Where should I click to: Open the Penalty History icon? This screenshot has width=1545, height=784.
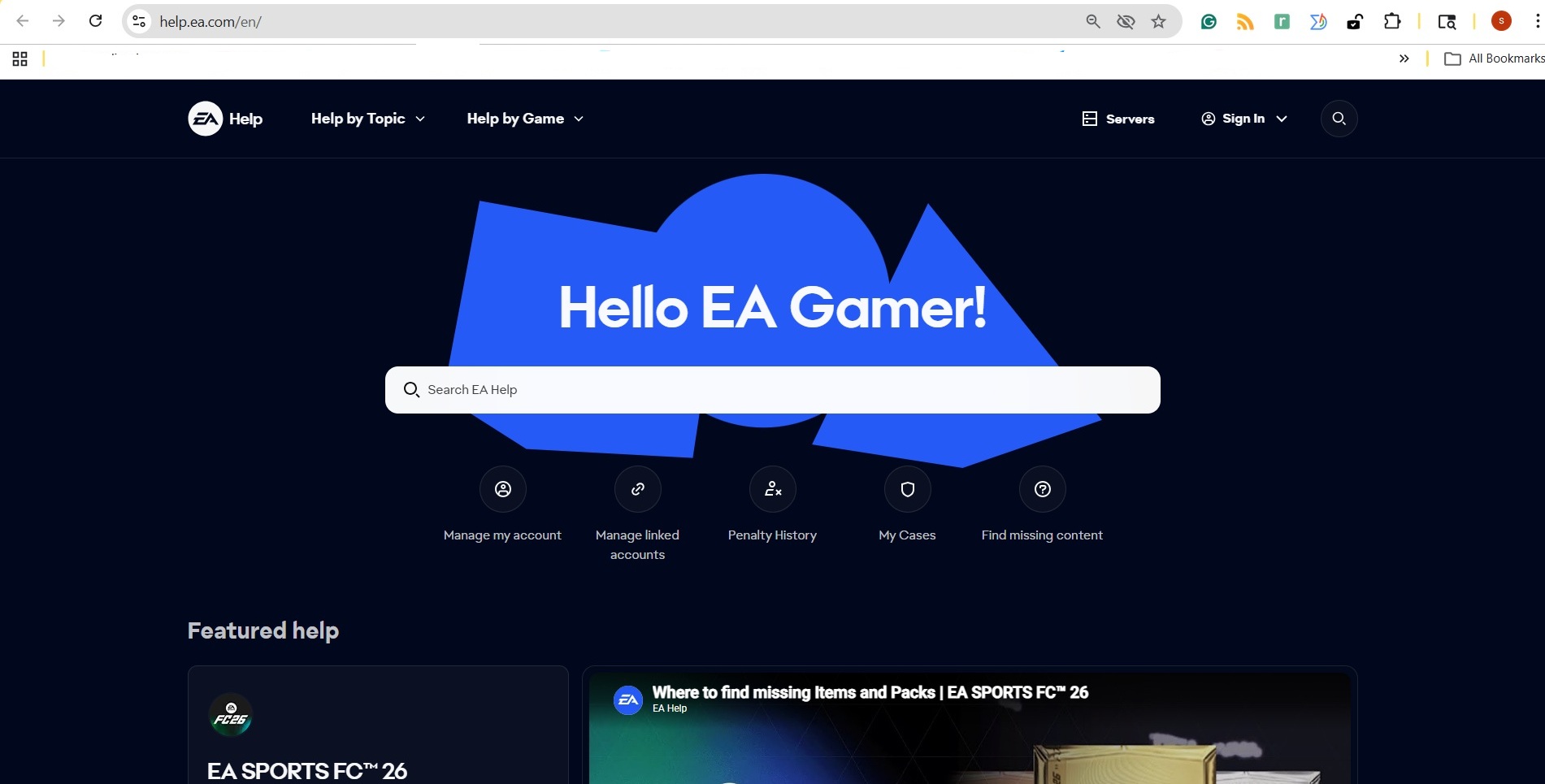click(773, 489)
